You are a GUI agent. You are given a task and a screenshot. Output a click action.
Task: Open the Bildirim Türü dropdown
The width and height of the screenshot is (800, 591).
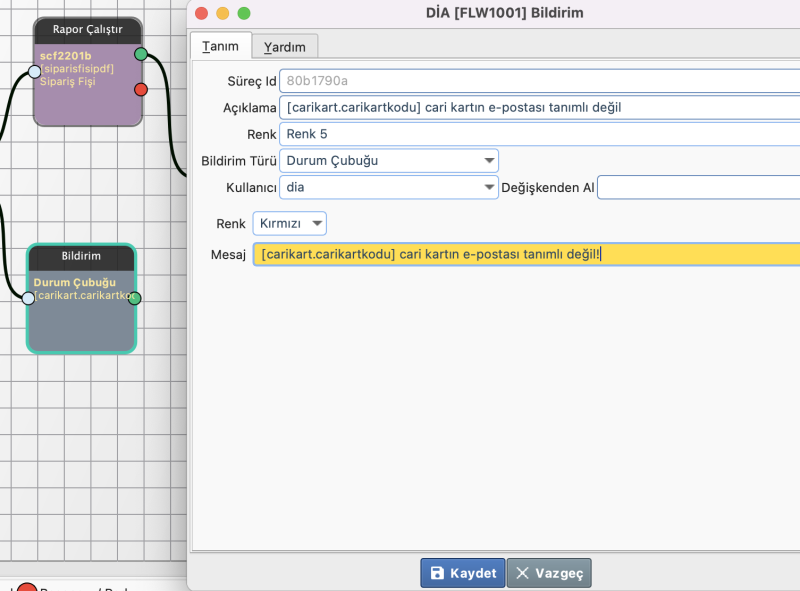coord(389,160)
